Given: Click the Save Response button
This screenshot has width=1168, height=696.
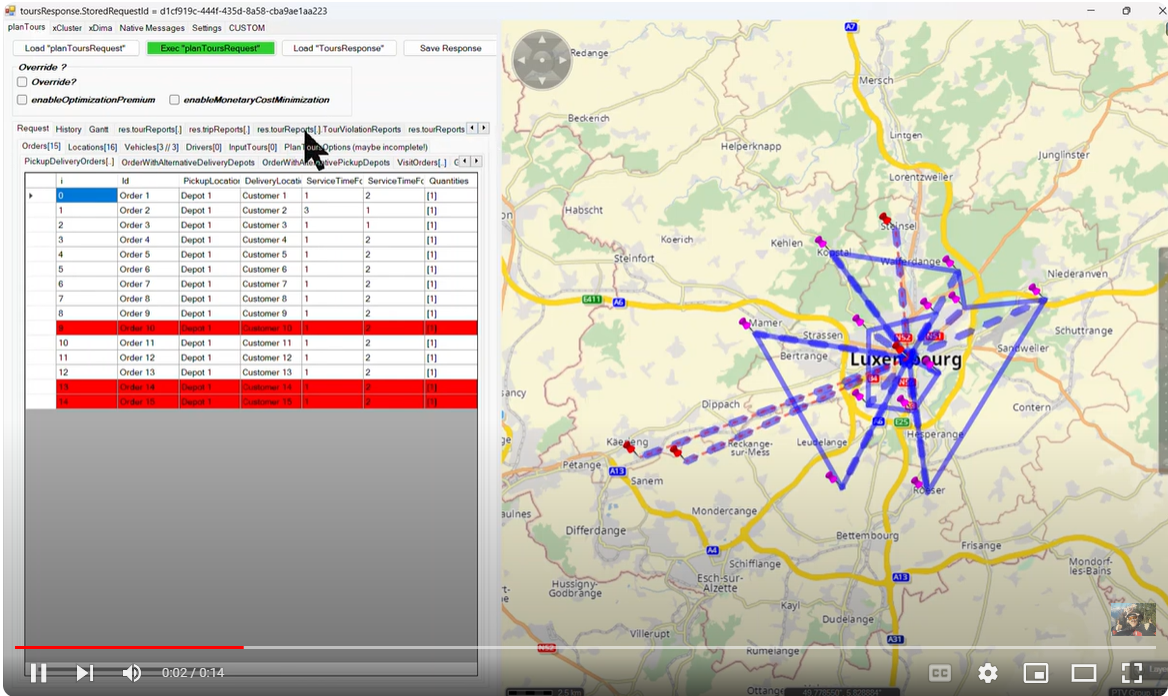Looking at the screenshot, I should tap(450, 48).
